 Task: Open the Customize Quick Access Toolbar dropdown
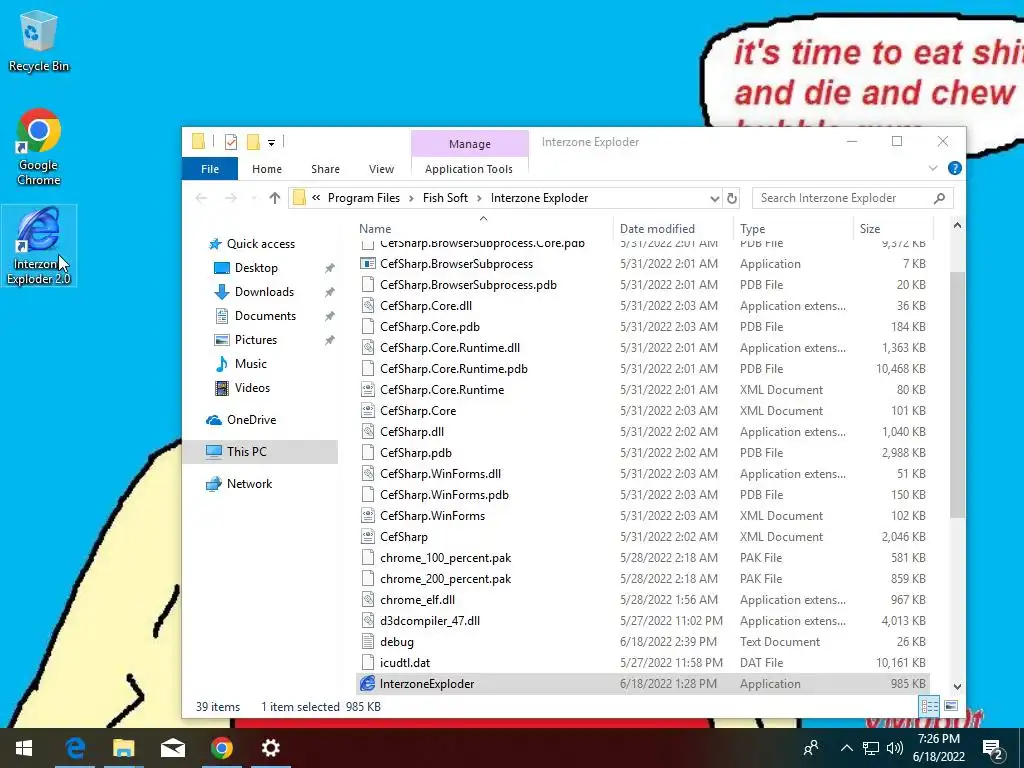[271, 142]
